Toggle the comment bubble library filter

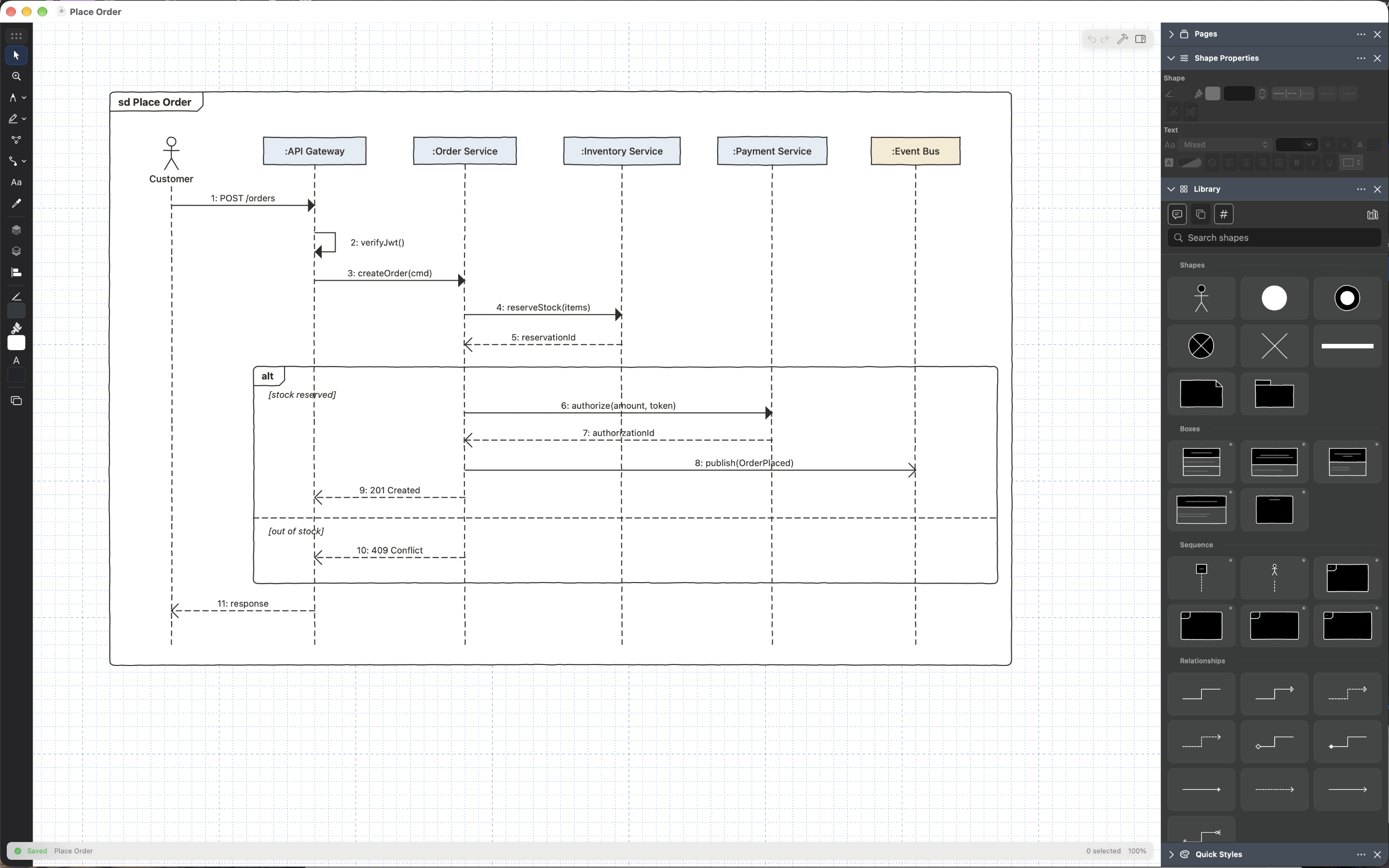click(x=1177, y=215)
